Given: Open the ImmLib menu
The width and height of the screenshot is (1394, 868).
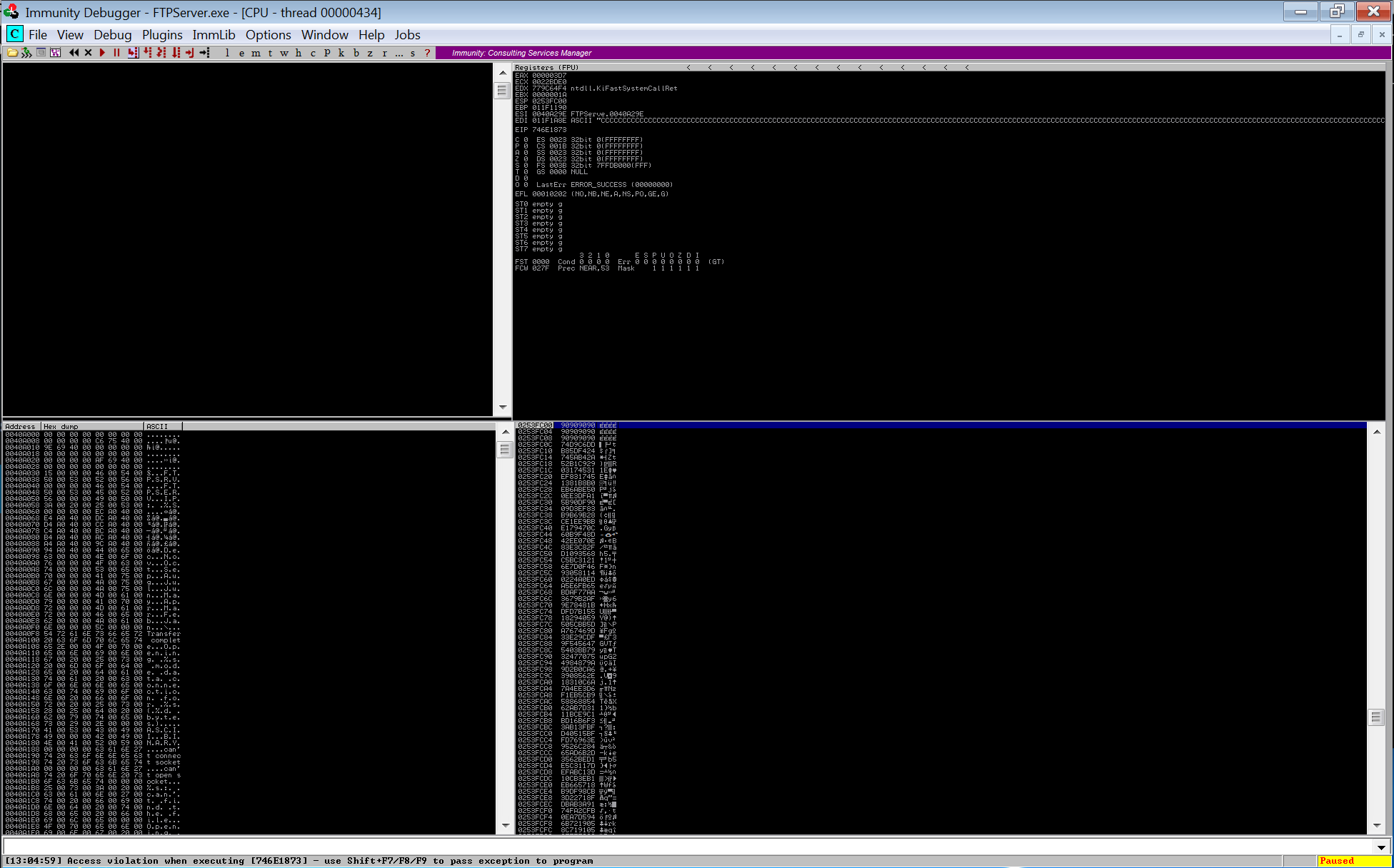Looking at the screenshot, I should pos(214,35).
